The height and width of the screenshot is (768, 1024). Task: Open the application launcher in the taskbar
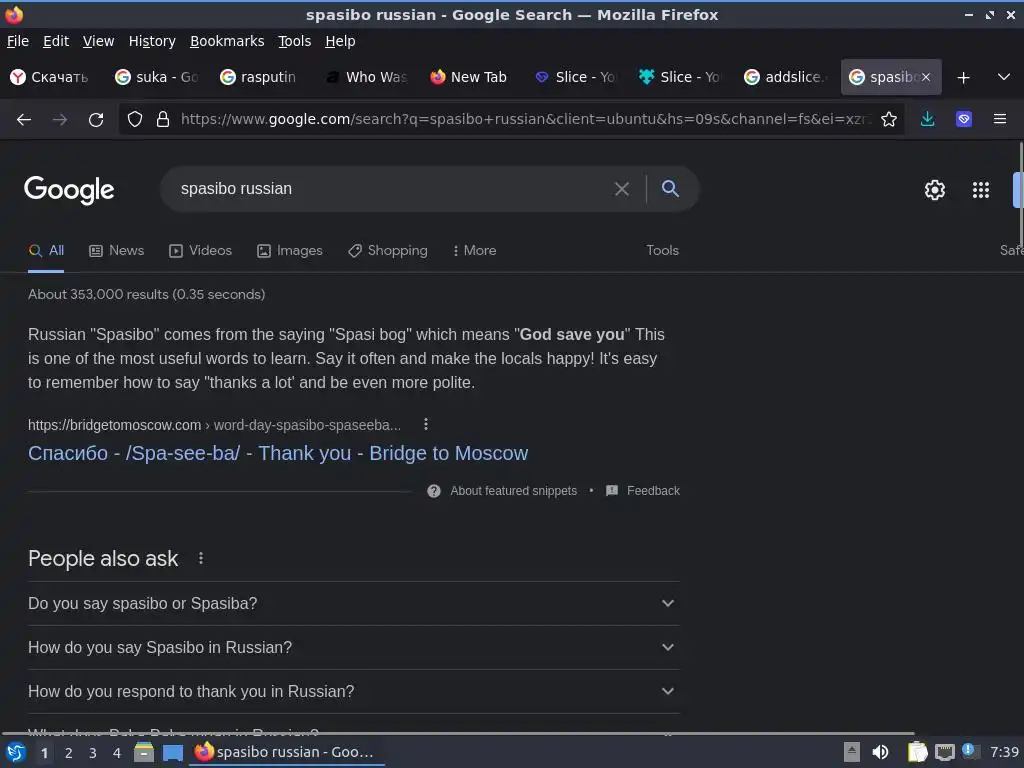(16, 752)
